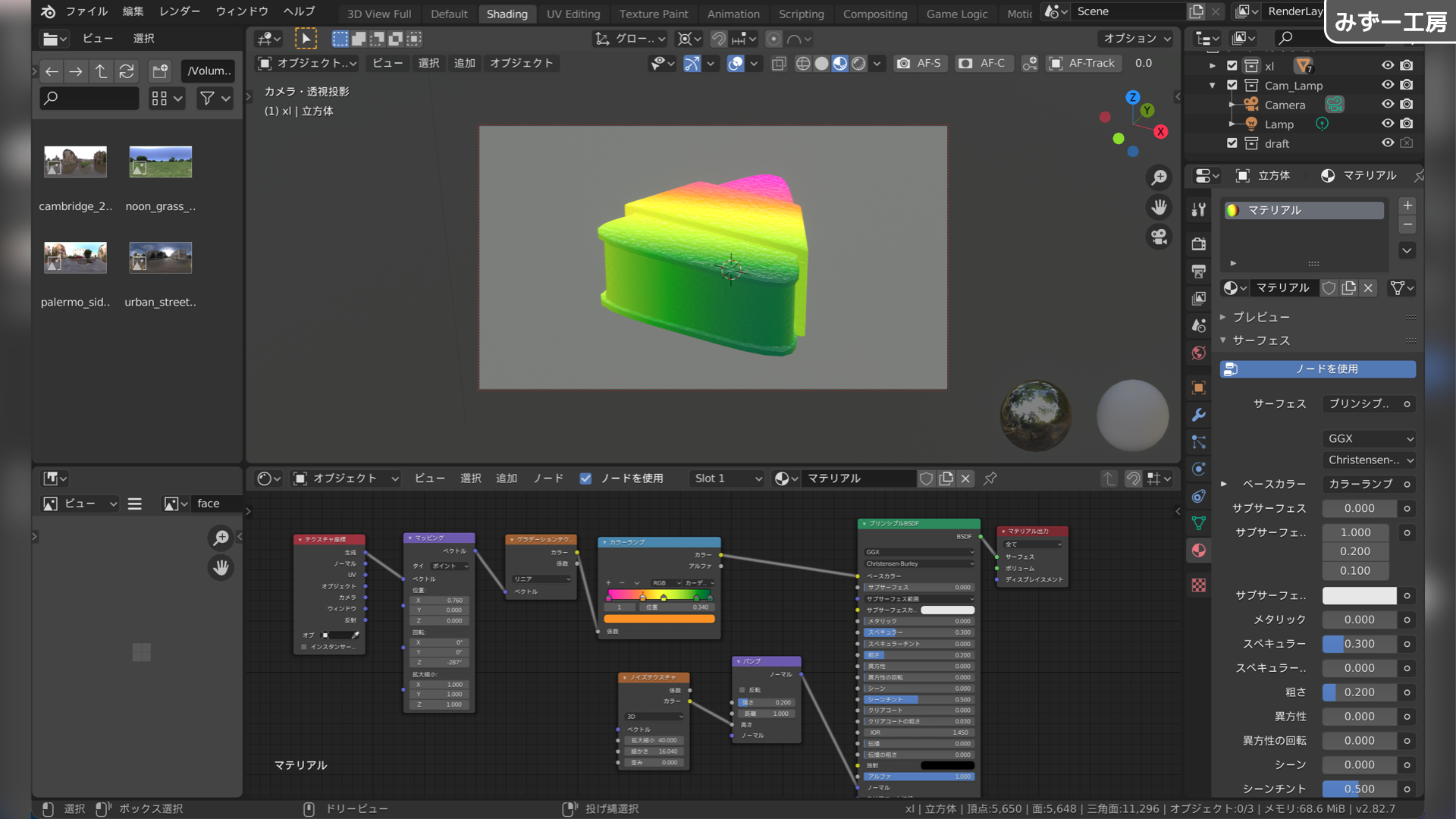This screenshot has width=1456, height=819.
Task: Expand the ベースカラー property
Action: (x=1224, y=484)
